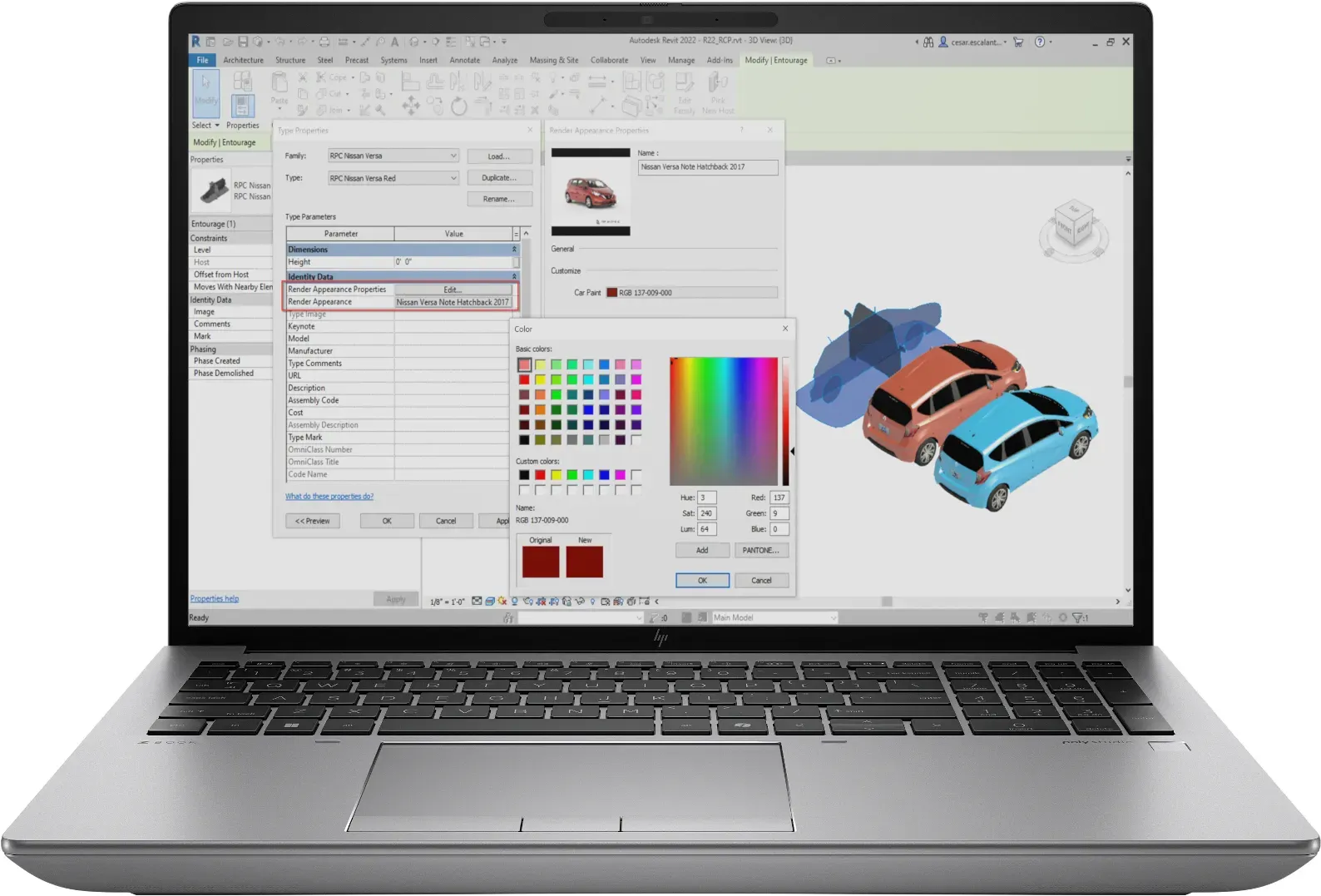Click the Duplicate button
Viewport: 1321px width, 896px height.
499,178
